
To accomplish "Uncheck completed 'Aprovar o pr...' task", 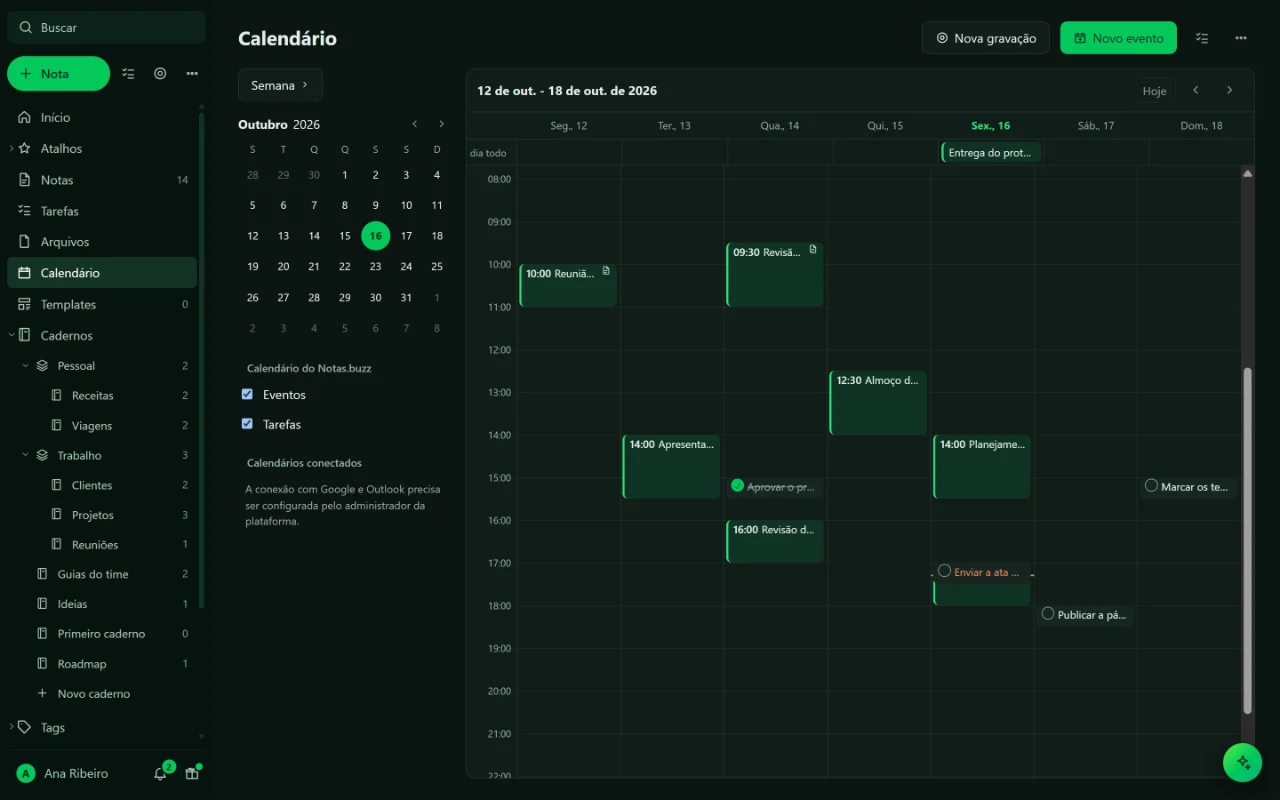I will click(x=737, y=486).
